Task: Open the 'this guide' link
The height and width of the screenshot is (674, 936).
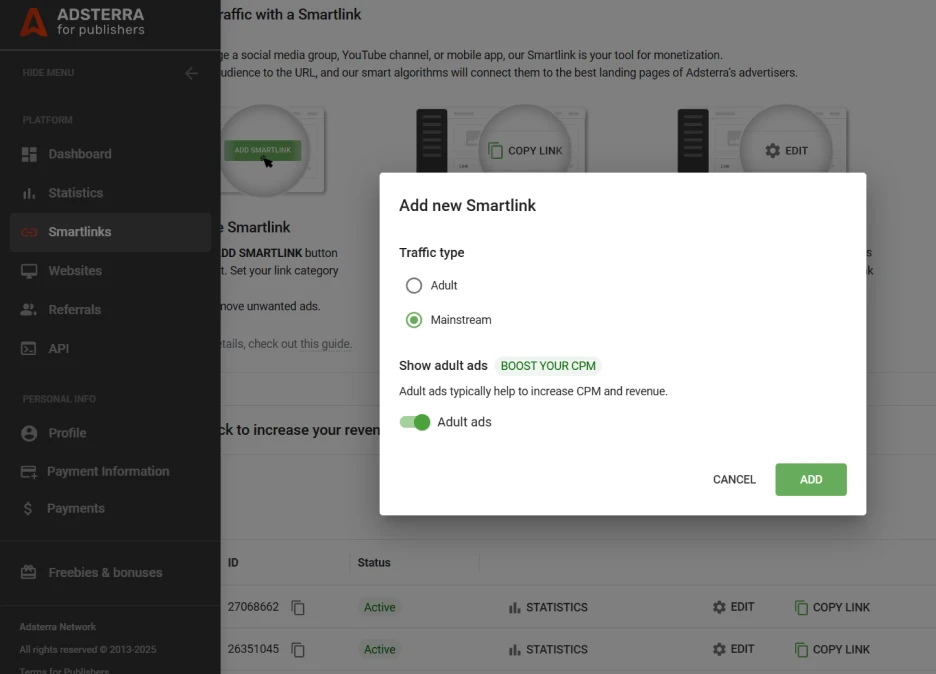Action: 325,344
